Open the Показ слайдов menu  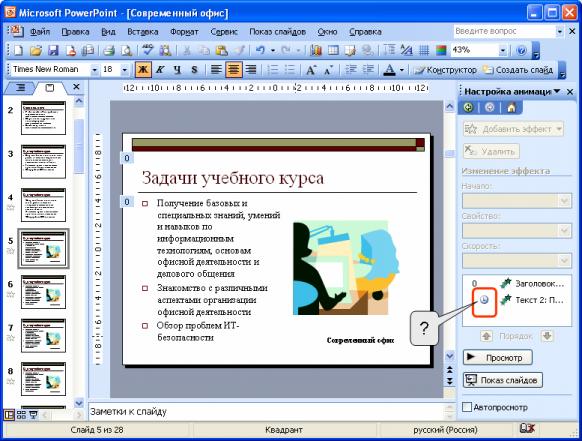[277, 32]
